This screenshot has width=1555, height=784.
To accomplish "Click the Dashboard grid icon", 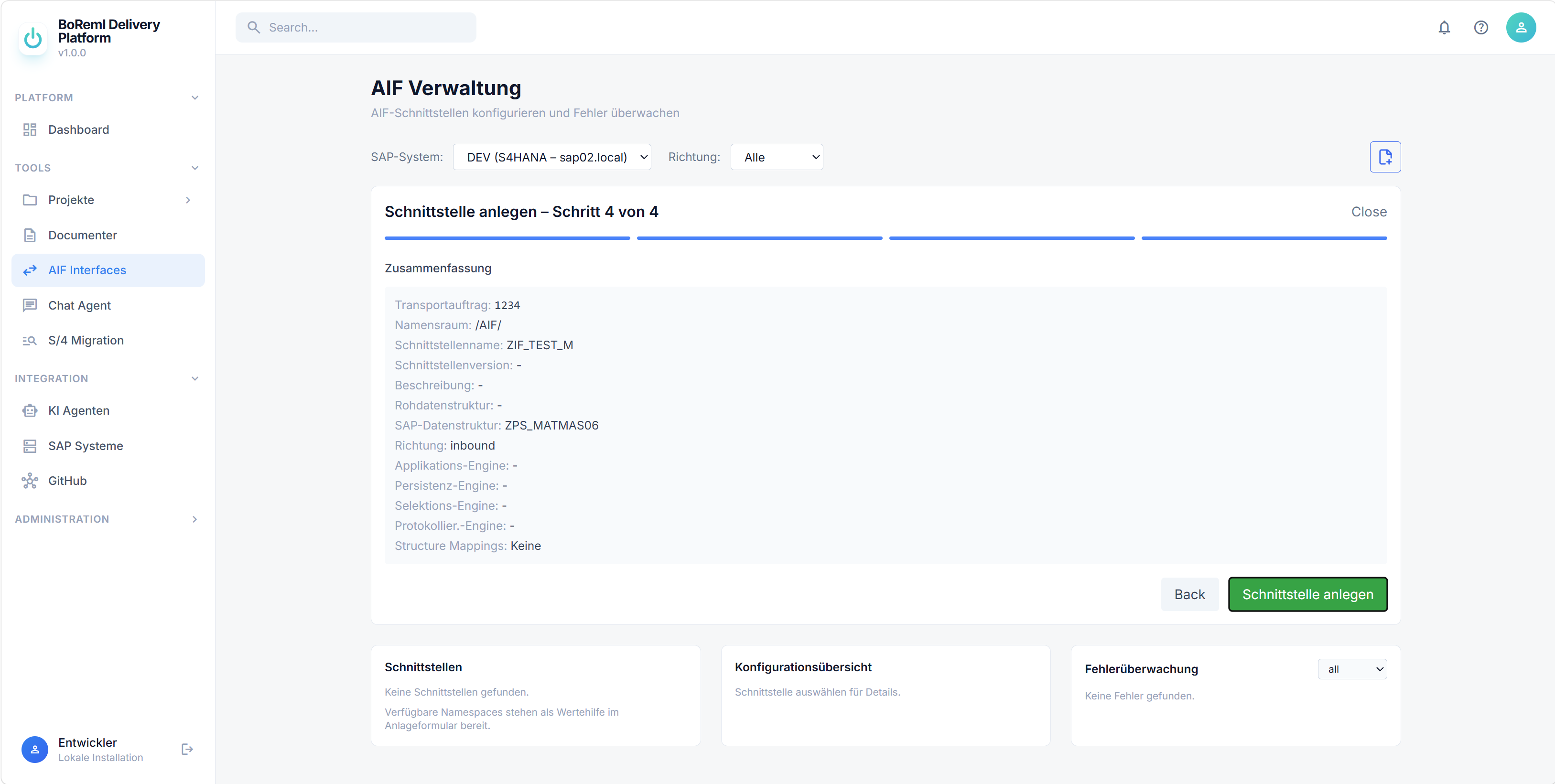I will (30, 130).
